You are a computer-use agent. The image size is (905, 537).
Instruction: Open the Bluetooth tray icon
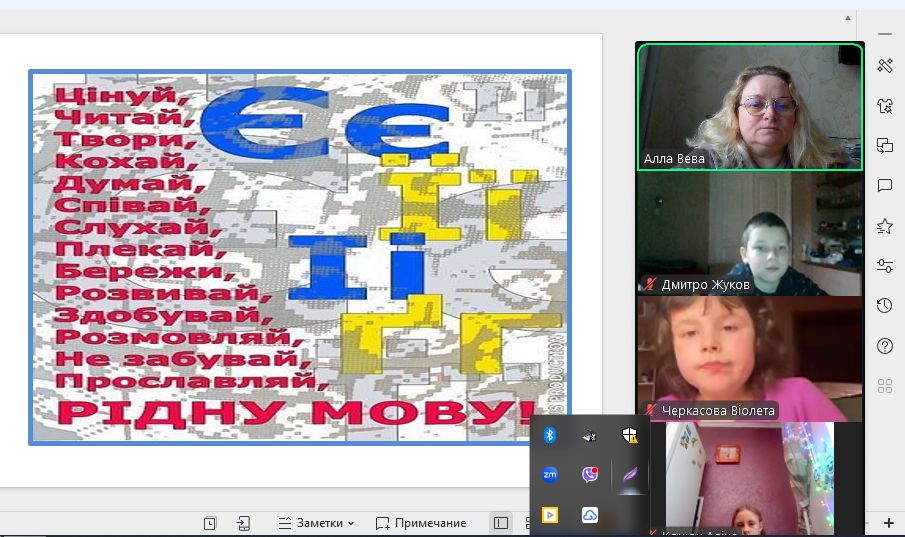[x=550, y=435]
